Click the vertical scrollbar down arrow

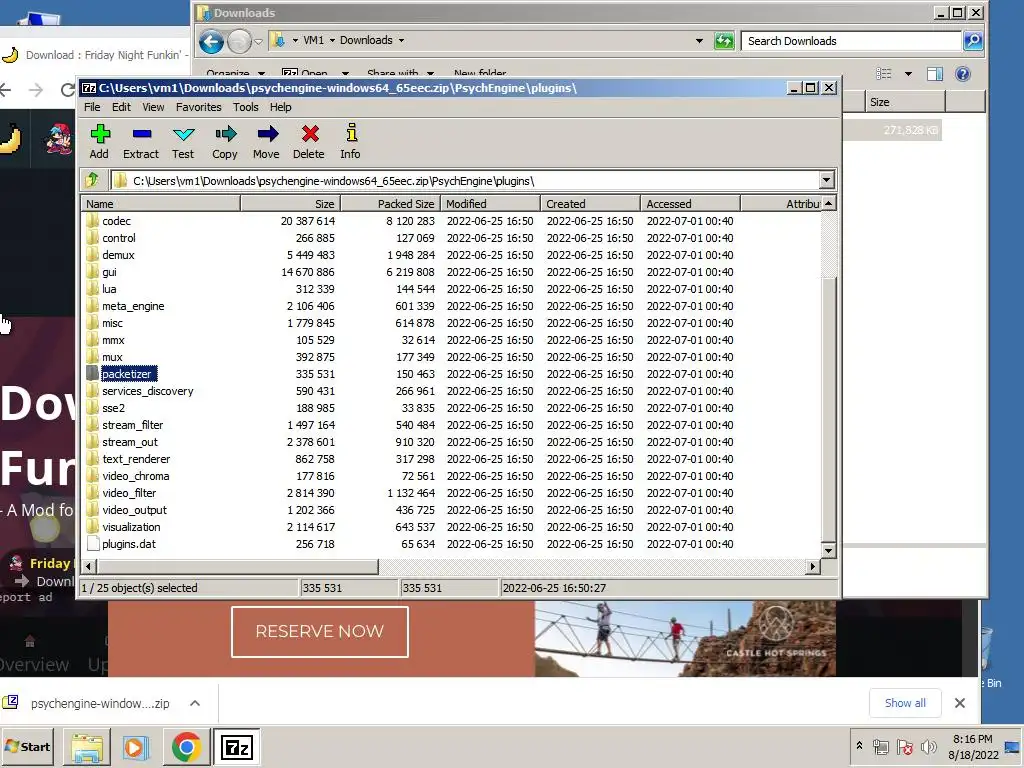tap(828, 551)
